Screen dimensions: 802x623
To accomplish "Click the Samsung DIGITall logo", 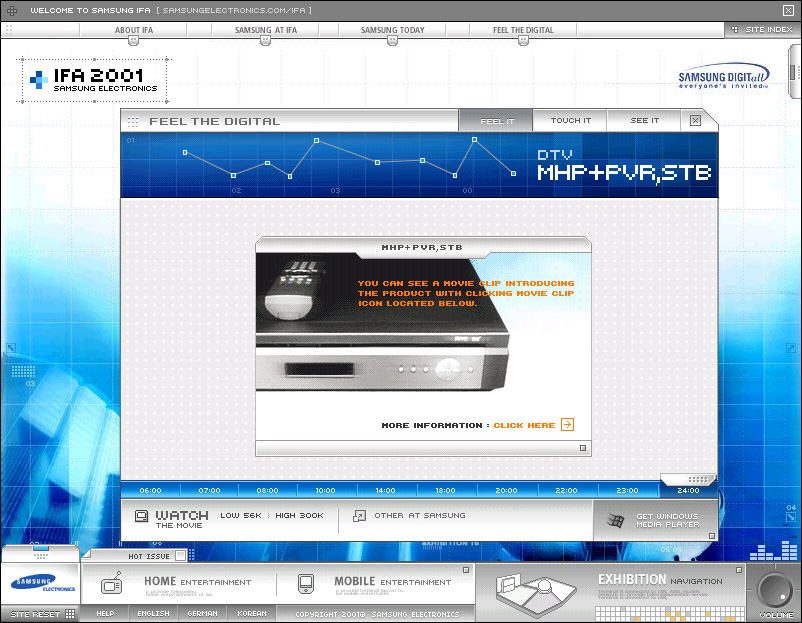I will click(723, 77).
